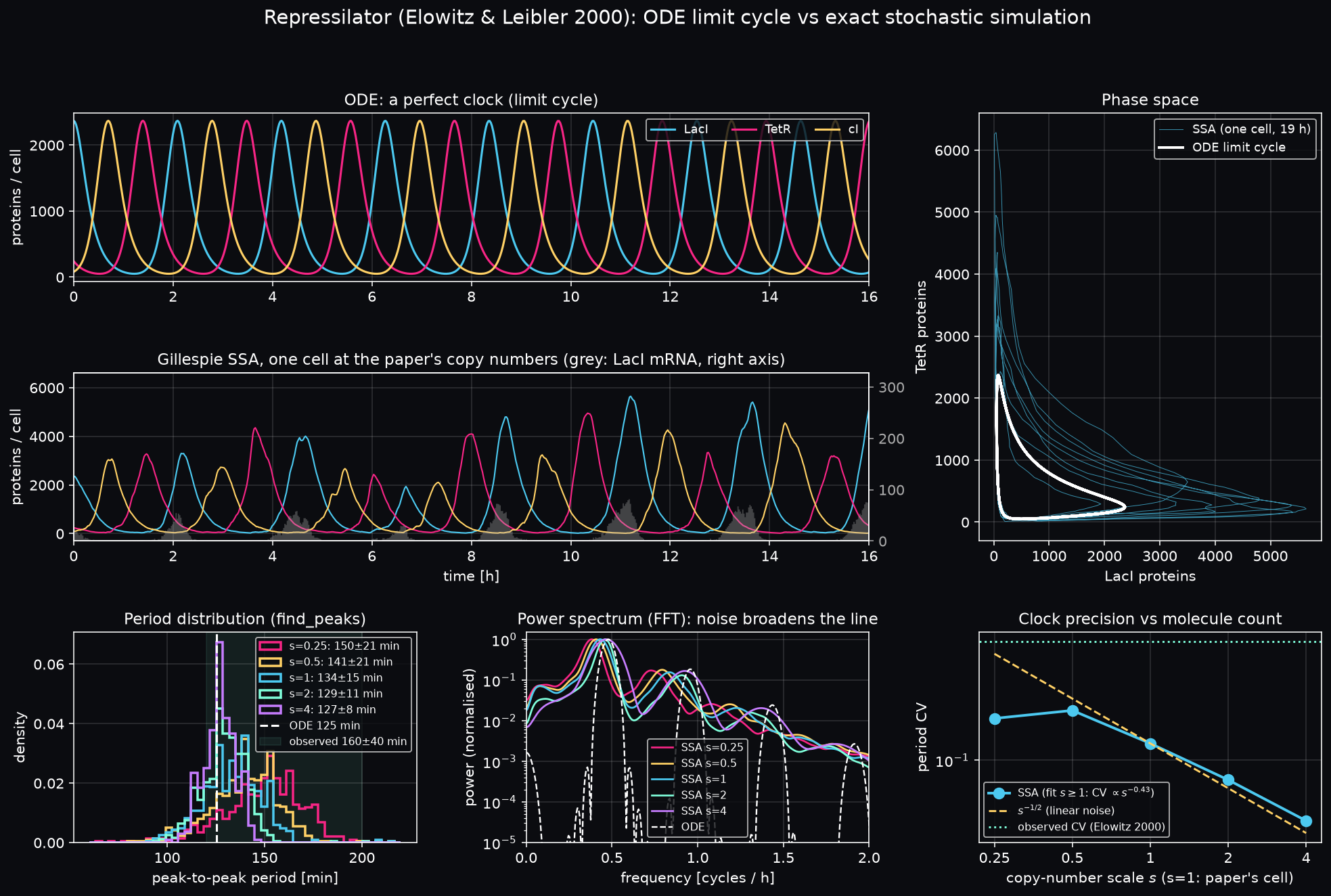Click the cI legend entry in ODE plot
The width and height of the screenshot is (1331, 896).
[837, 129]
